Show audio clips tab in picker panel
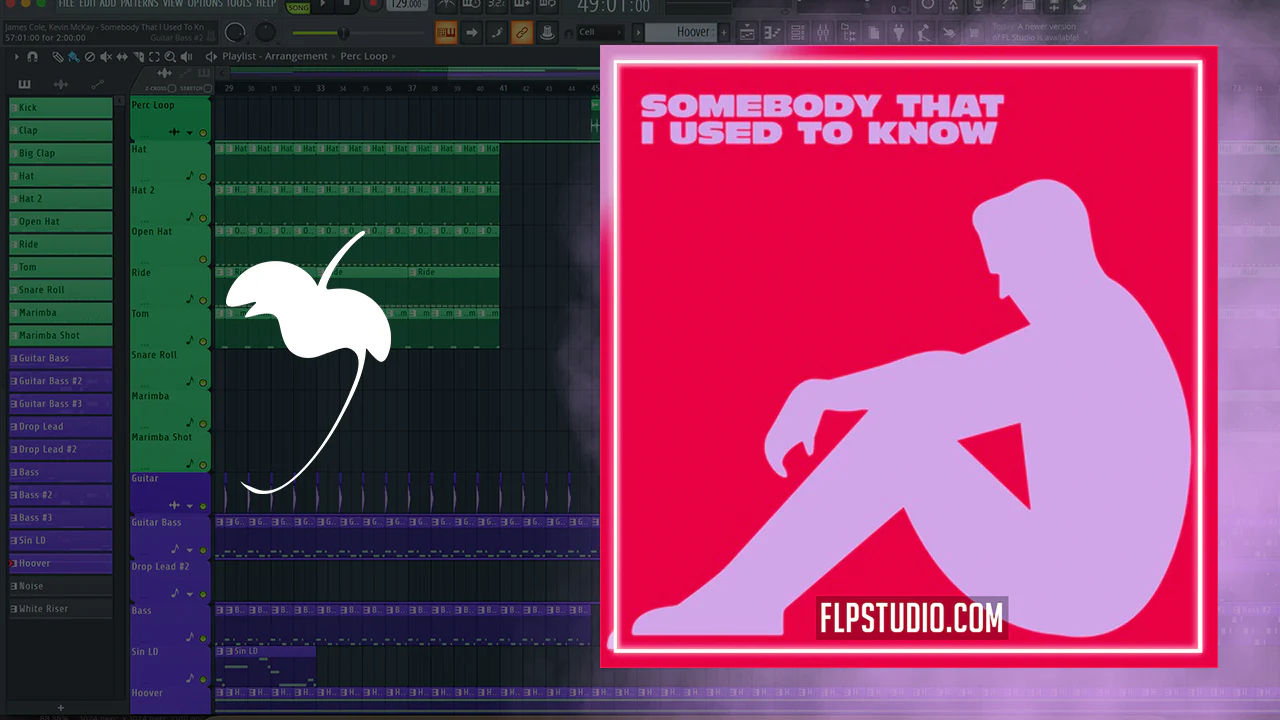 point(61,84)
